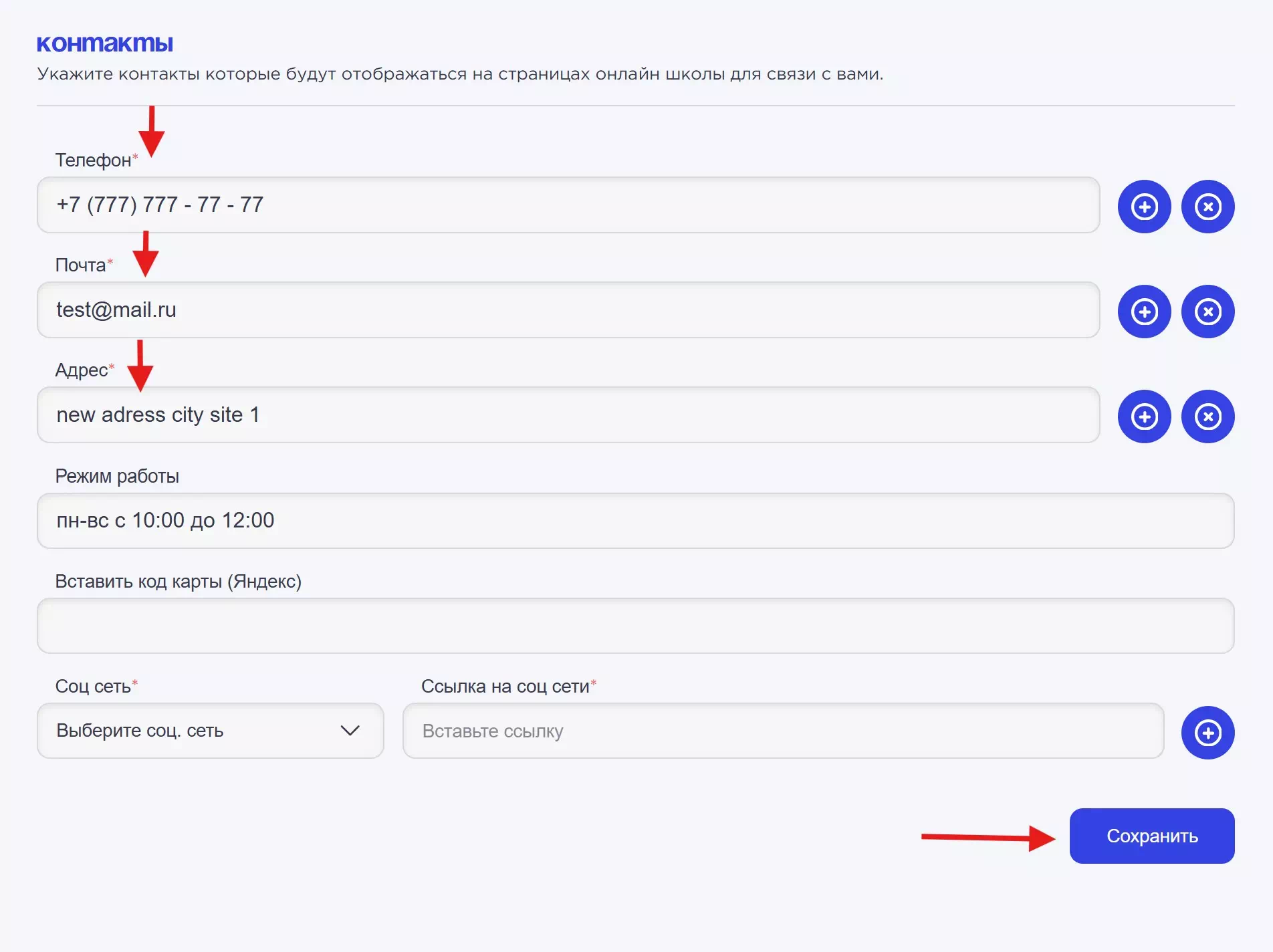Click the 'Вставить код карты (Яндекс)' label

tap(178, 582)
